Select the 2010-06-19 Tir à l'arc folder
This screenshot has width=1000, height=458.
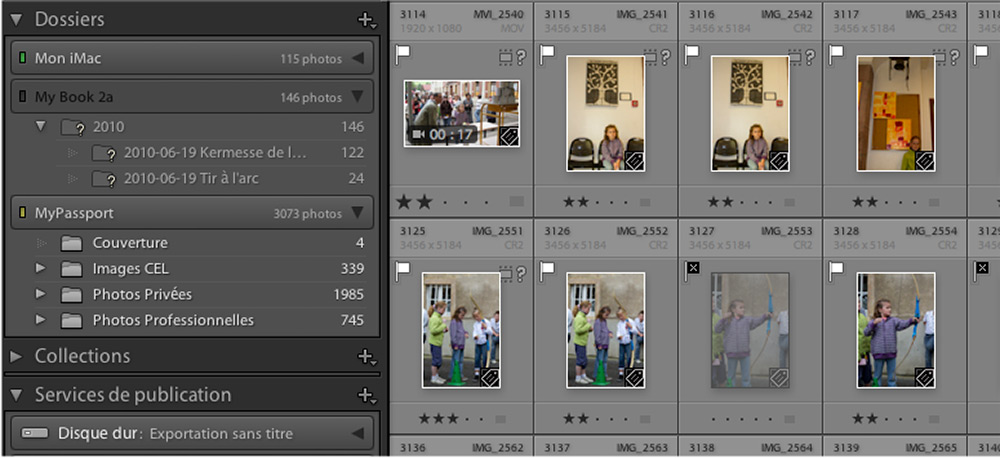pos(191,178)
